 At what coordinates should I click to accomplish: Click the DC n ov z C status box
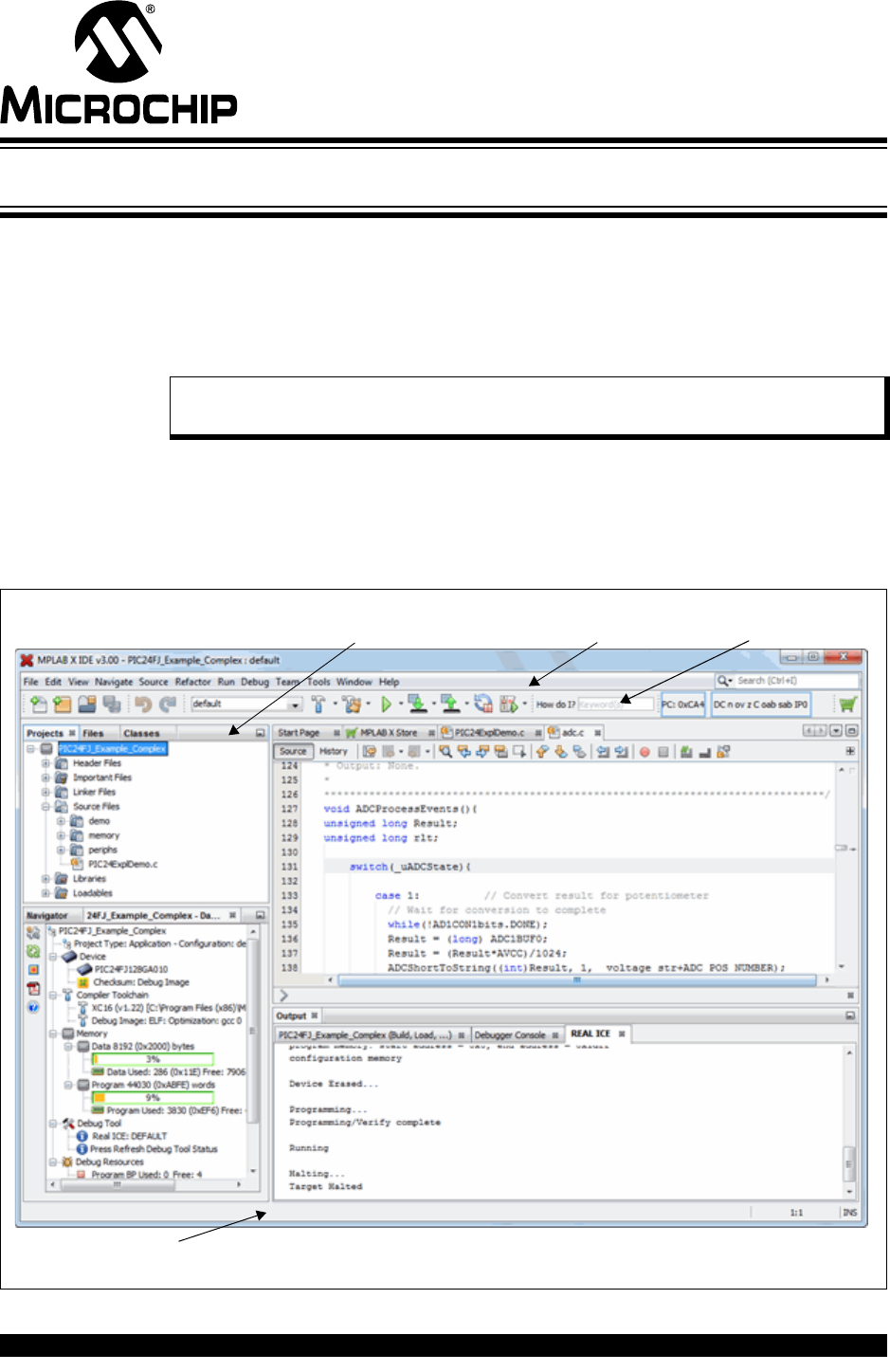[x=761, y=704]
